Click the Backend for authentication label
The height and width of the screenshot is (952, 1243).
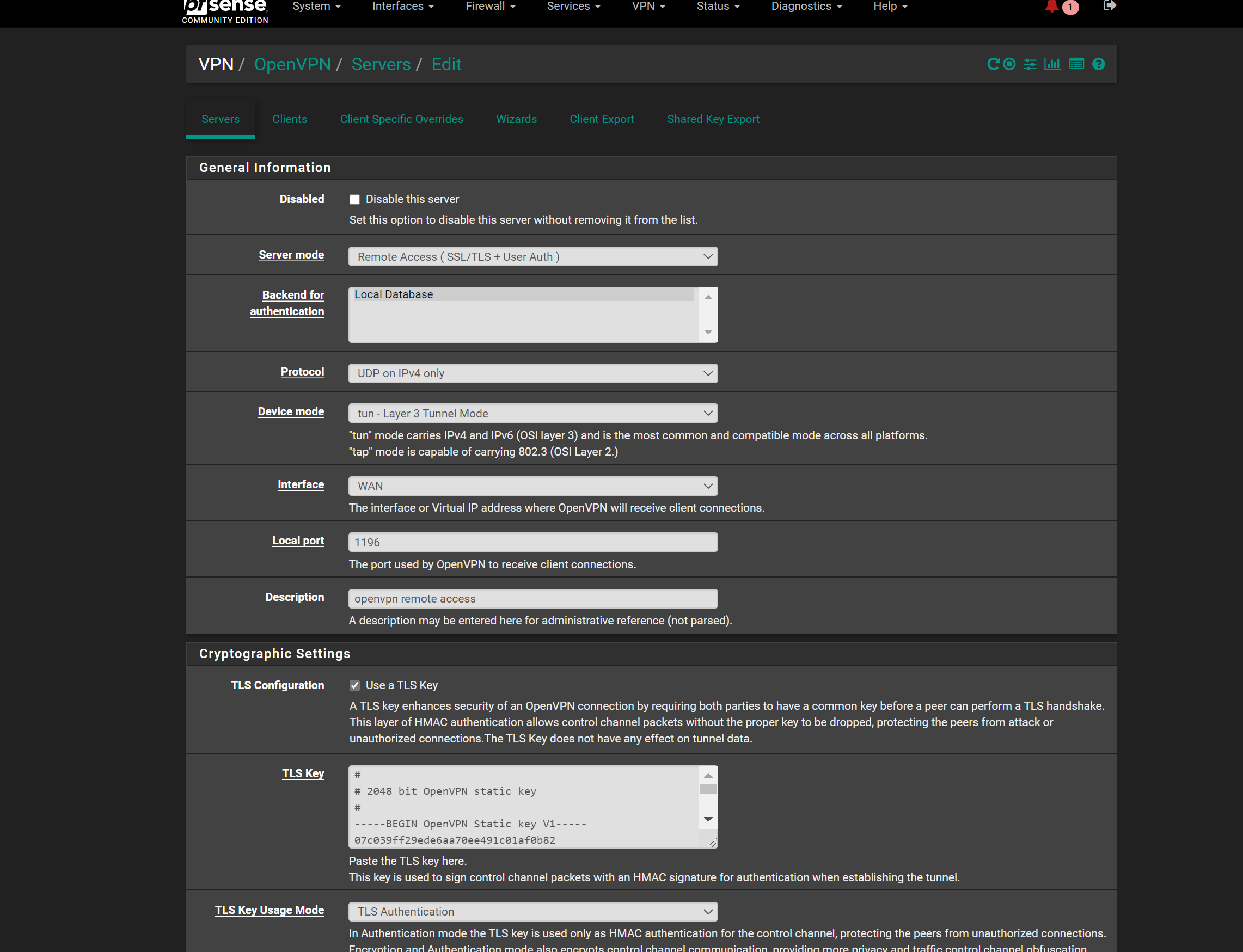(287, 303)
